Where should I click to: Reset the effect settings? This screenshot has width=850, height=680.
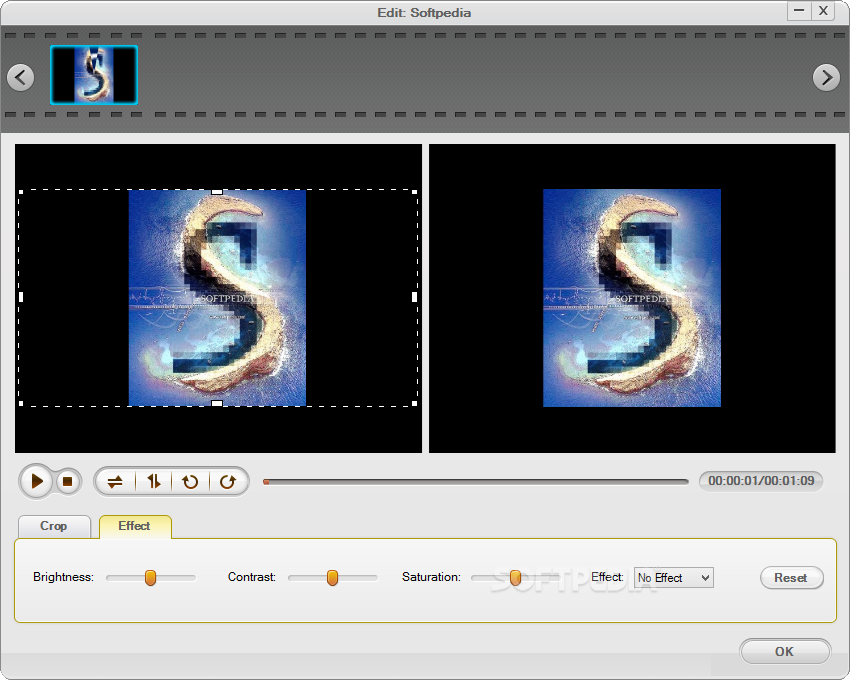(x=791, y=578)
